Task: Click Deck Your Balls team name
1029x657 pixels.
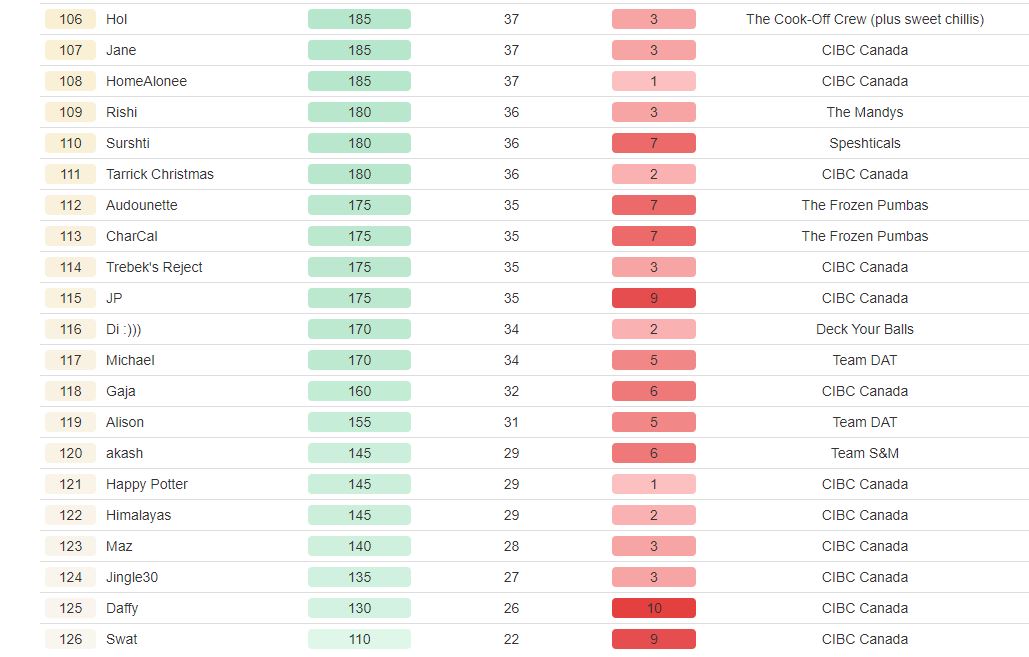Action: [865, 329]
